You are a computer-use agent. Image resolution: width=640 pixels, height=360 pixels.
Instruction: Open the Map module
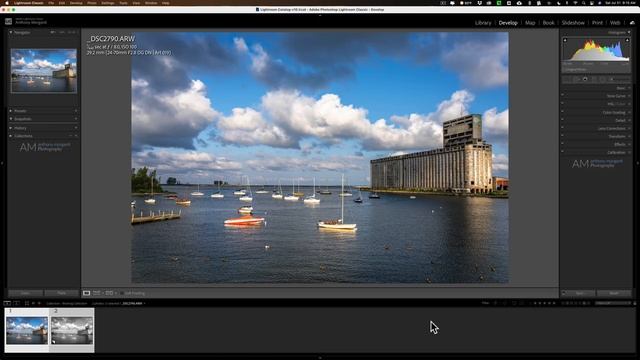(530, 23)
